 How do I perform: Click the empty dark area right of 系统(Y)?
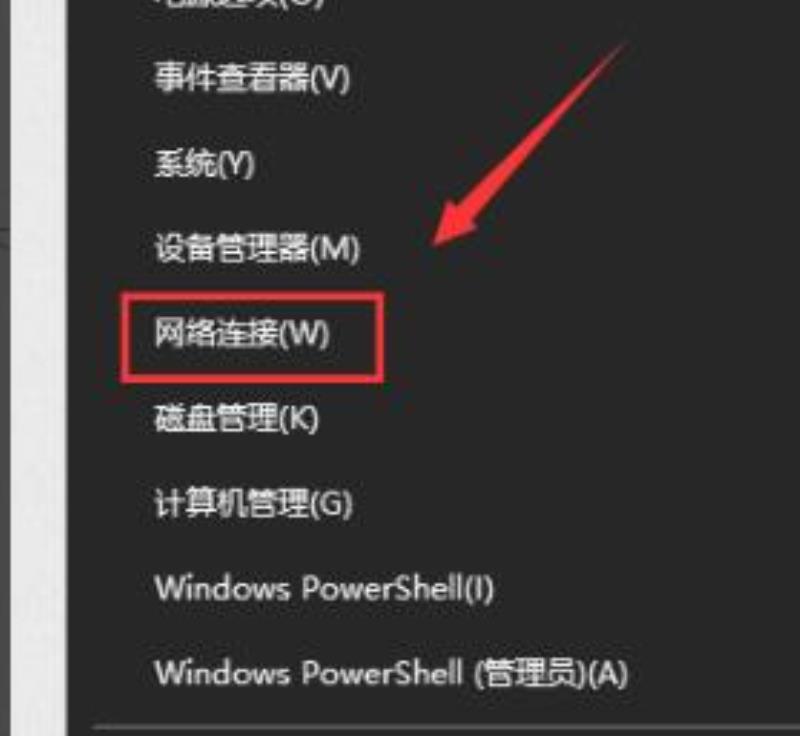click(357, 164)
